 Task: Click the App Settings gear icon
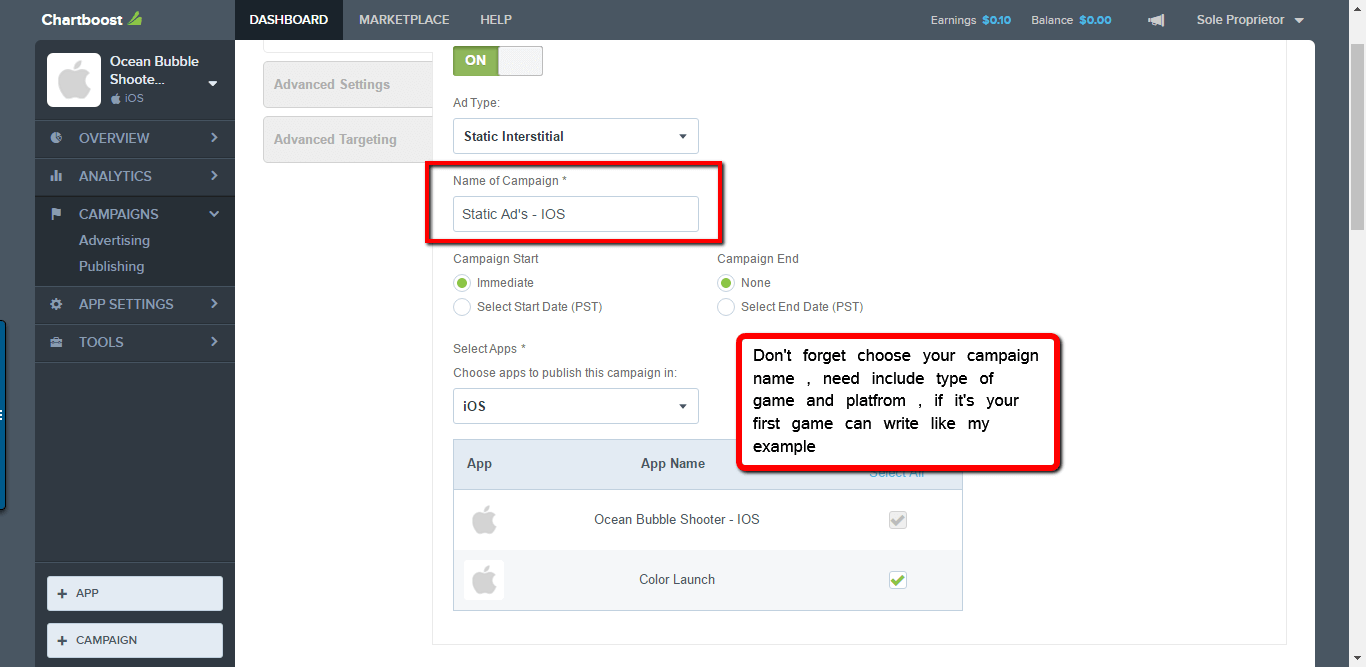(x=57, y=304)
